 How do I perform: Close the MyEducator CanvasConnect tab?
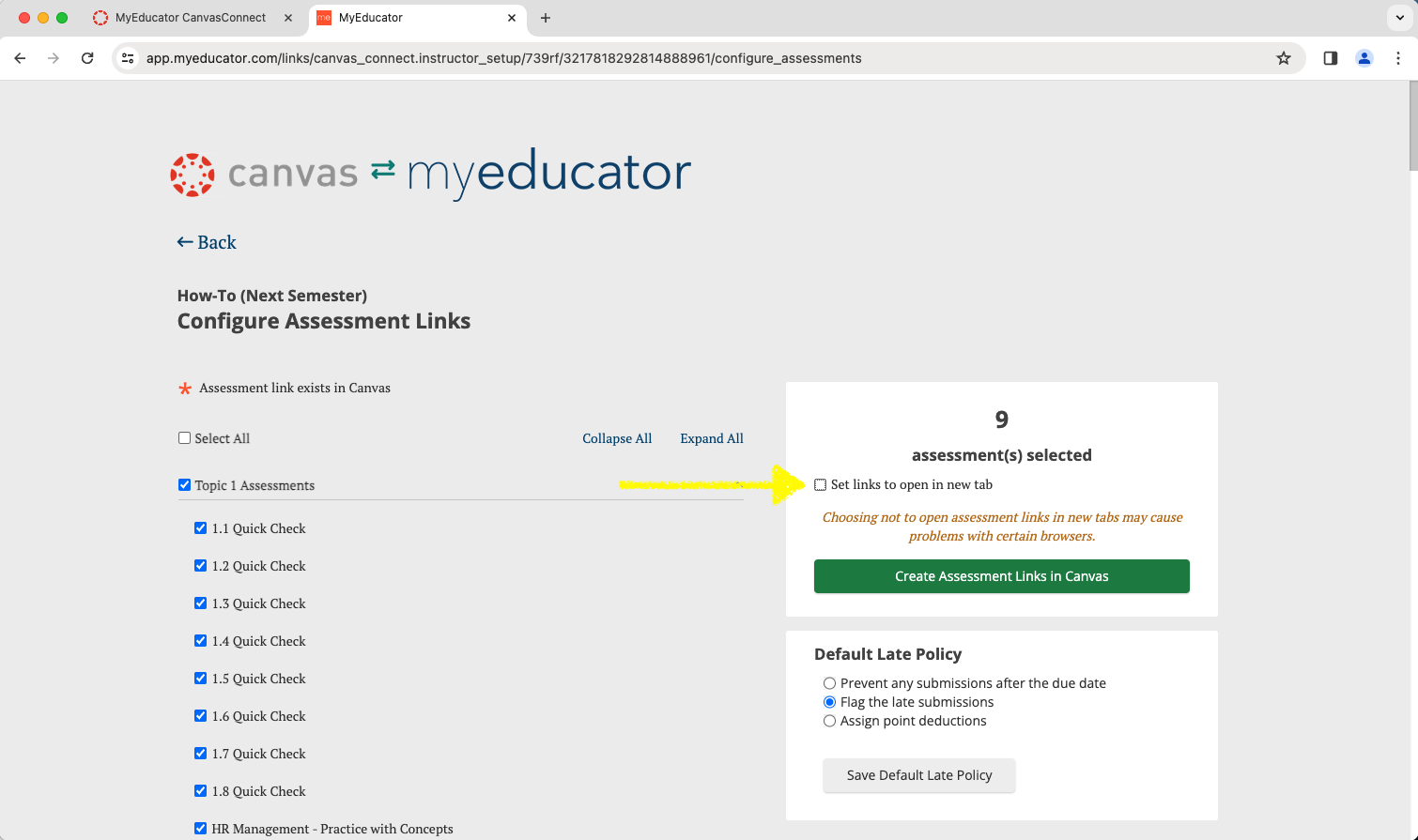click(x=288, y=18)
